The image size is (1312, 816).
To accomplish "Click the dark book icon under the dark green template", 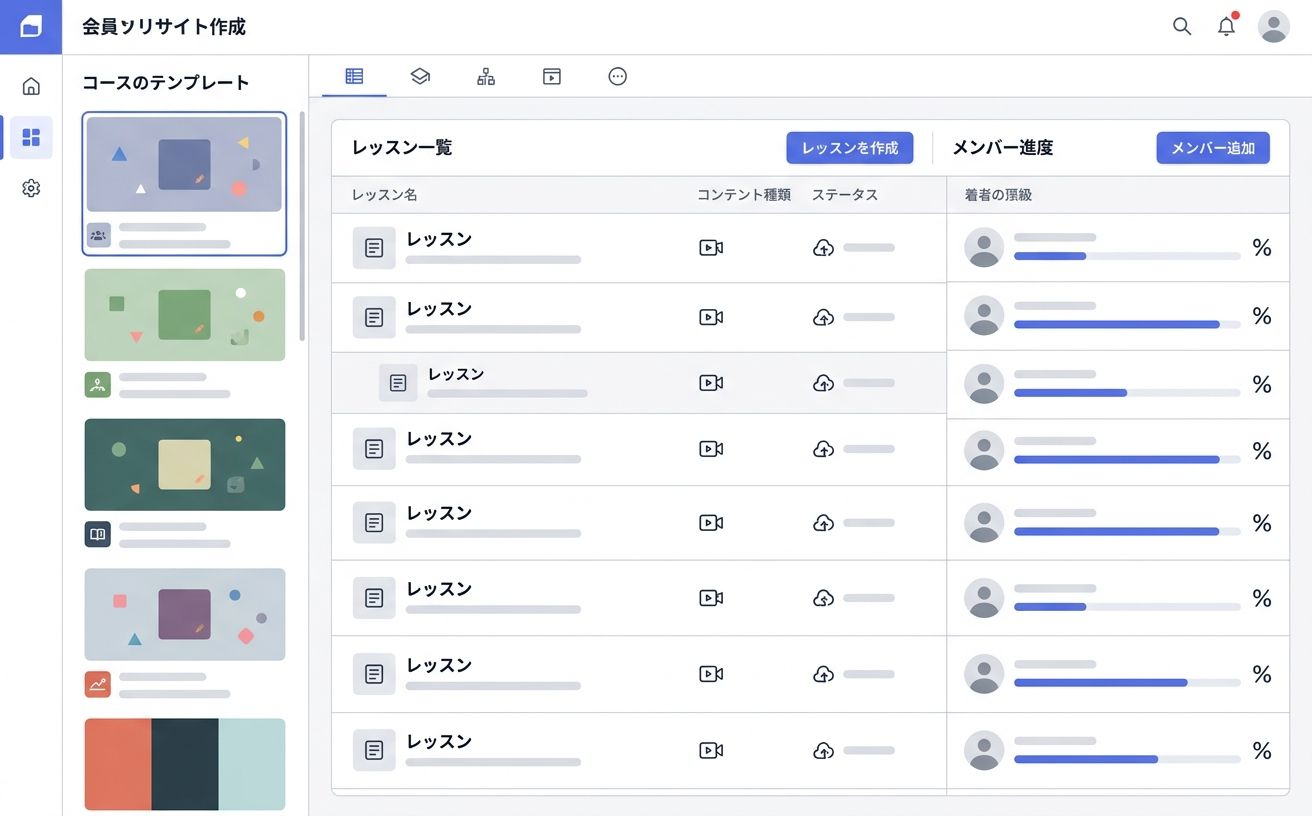I will 98,534.
